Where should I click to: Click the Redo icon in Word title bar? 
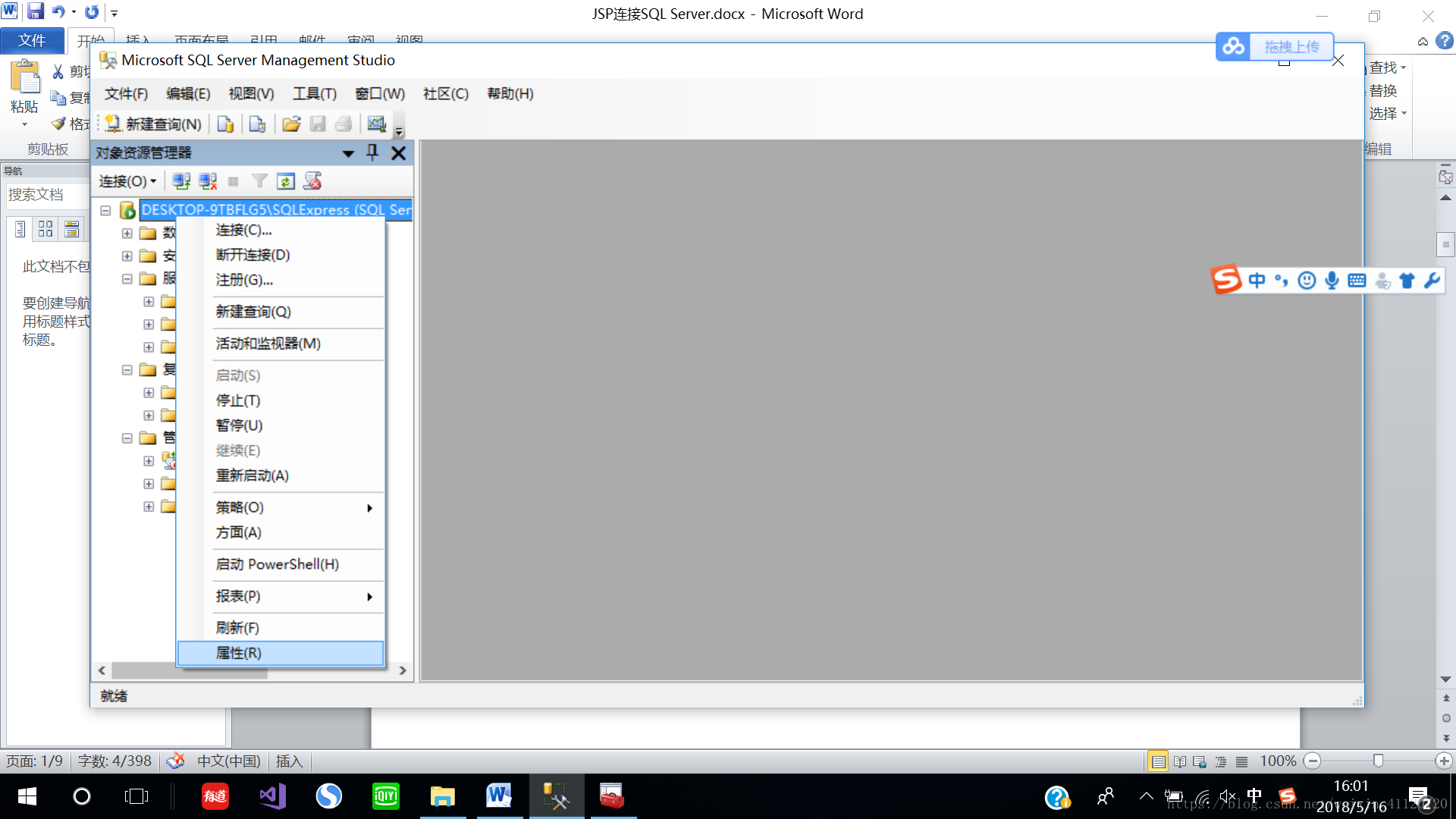[x=92, y=11]
